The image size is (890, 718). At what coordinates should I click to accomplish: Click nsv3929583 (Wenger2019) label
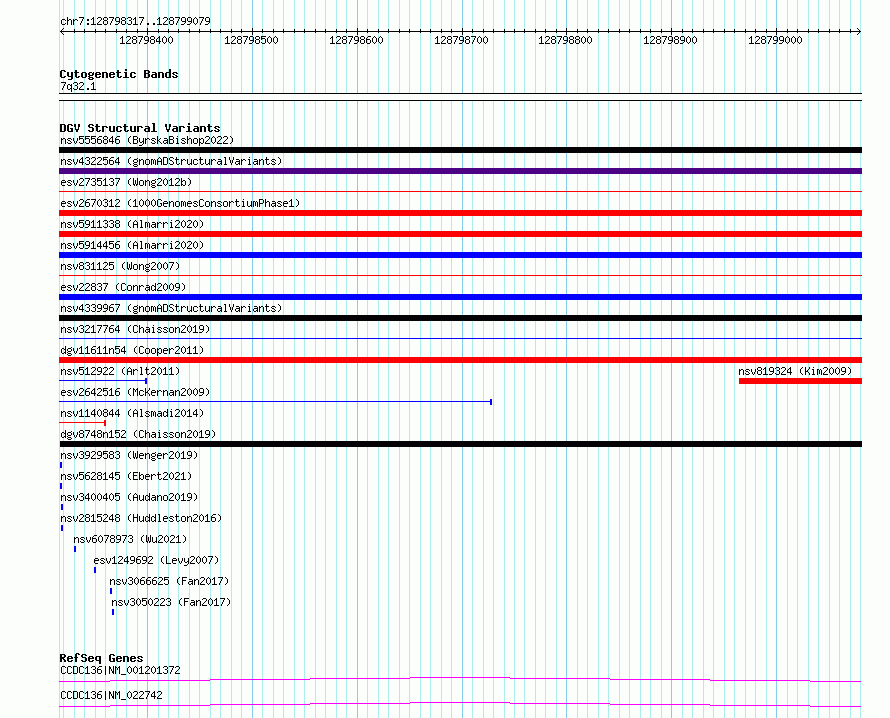[129, 455]
